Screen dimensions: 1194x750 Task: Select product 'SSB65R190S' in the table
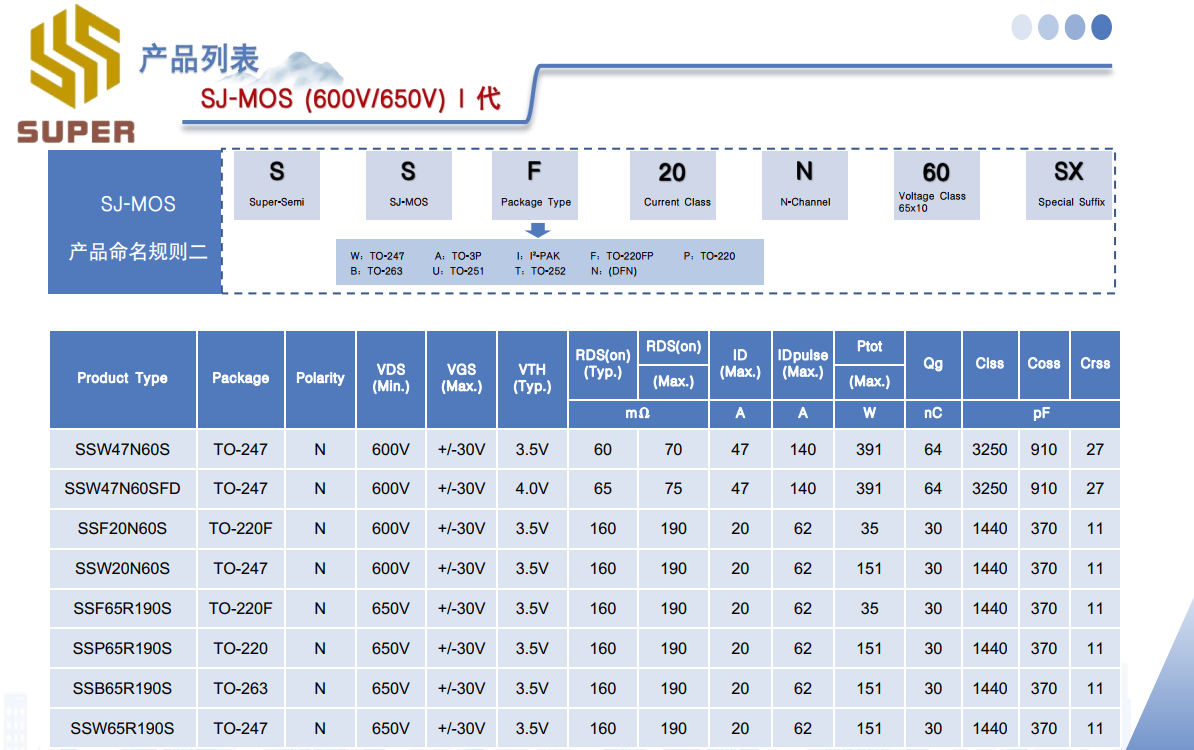tap(123, 688)
